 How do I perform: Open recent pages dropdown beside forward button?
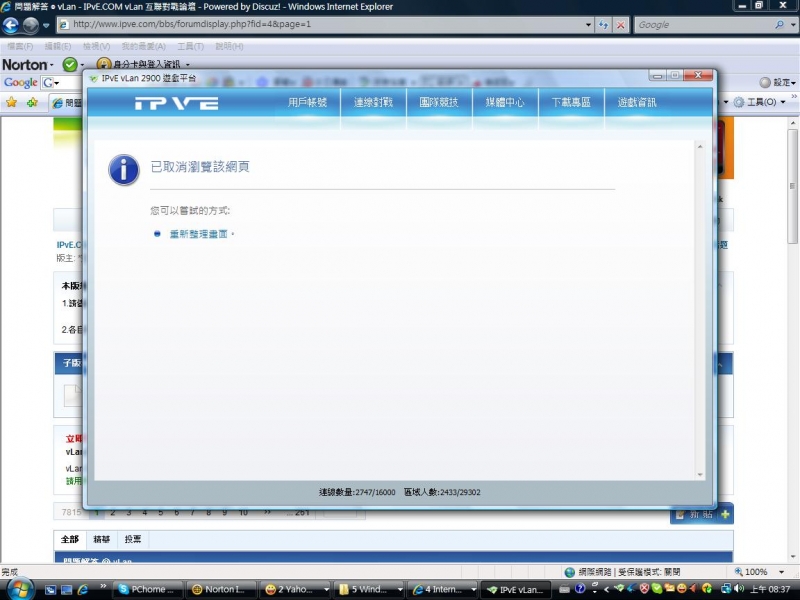click(46, 25)
